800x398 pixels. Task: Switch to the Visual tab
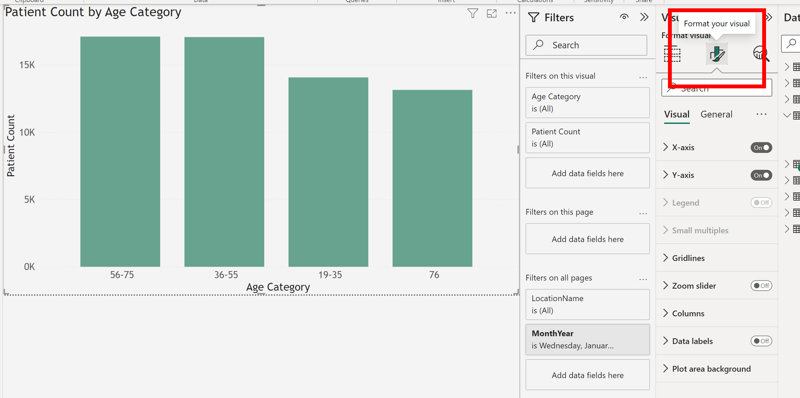(x=677, y=114)
